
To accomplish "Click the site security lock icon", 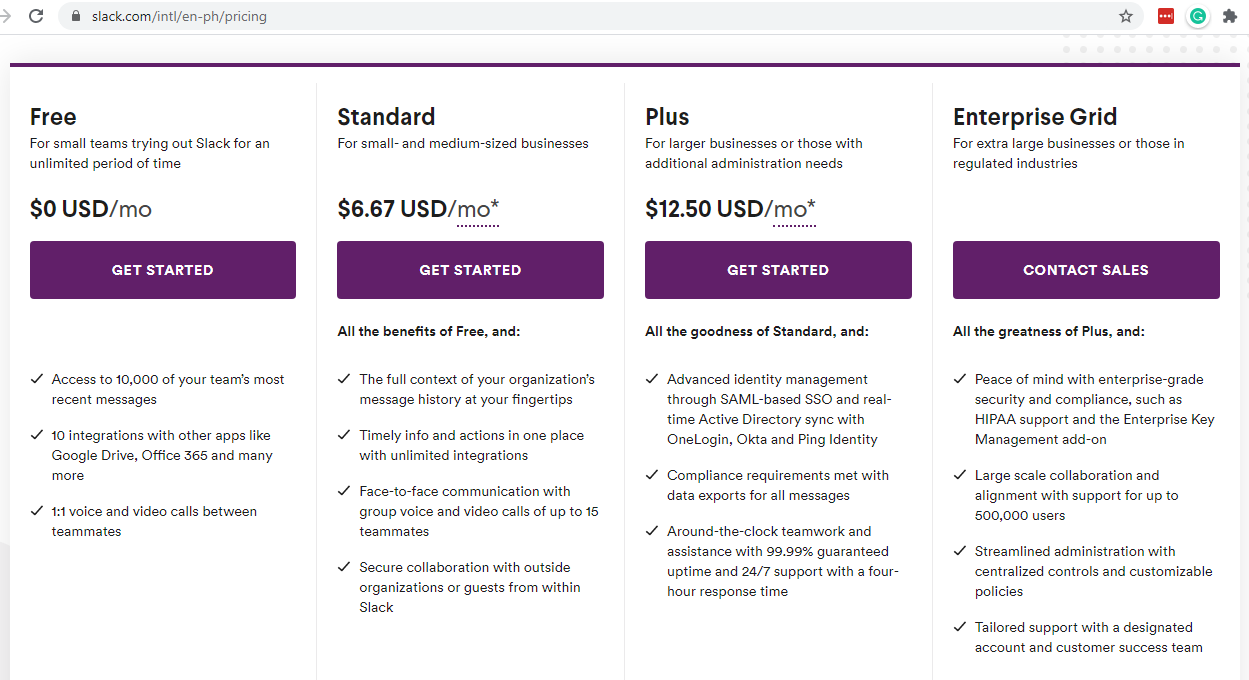I will (x=75, y=16).
